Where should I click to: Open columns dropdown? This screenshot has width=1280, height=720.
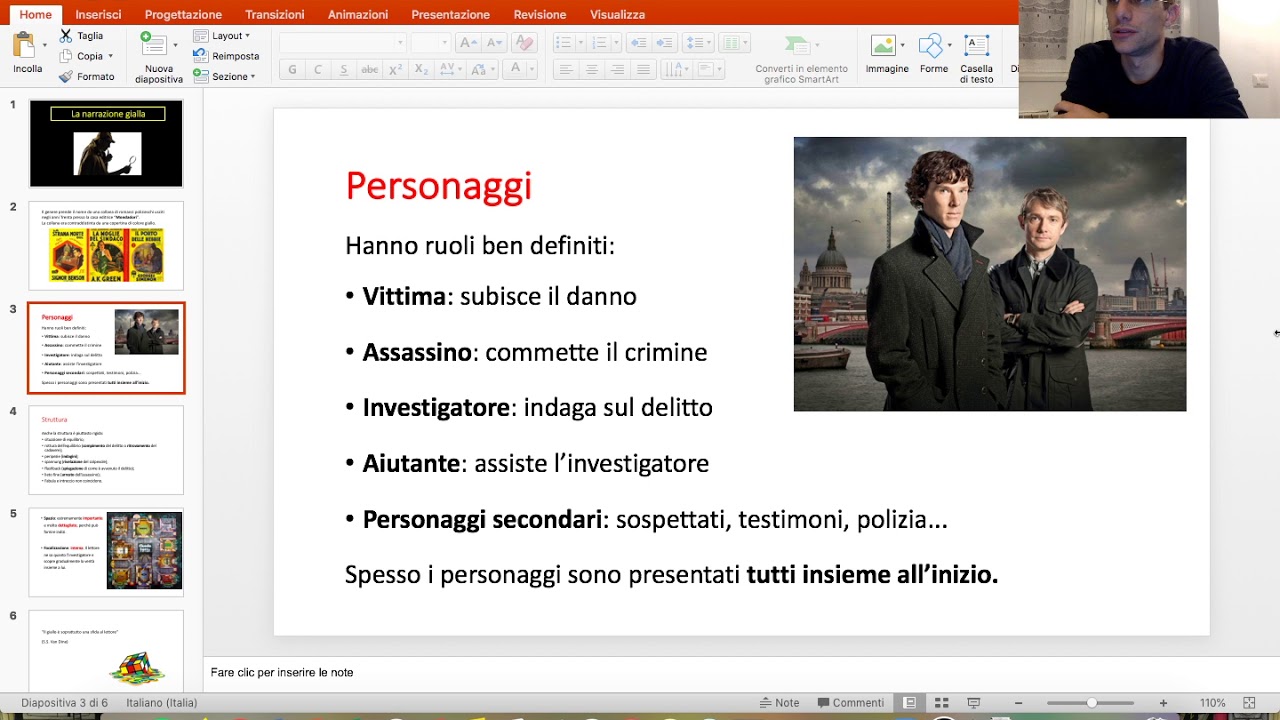[735, 43]
